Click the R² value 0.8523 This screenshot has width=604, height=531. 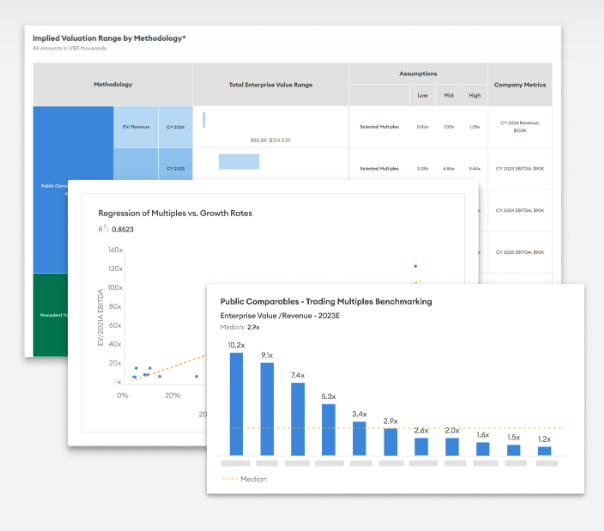coord(122,229)
